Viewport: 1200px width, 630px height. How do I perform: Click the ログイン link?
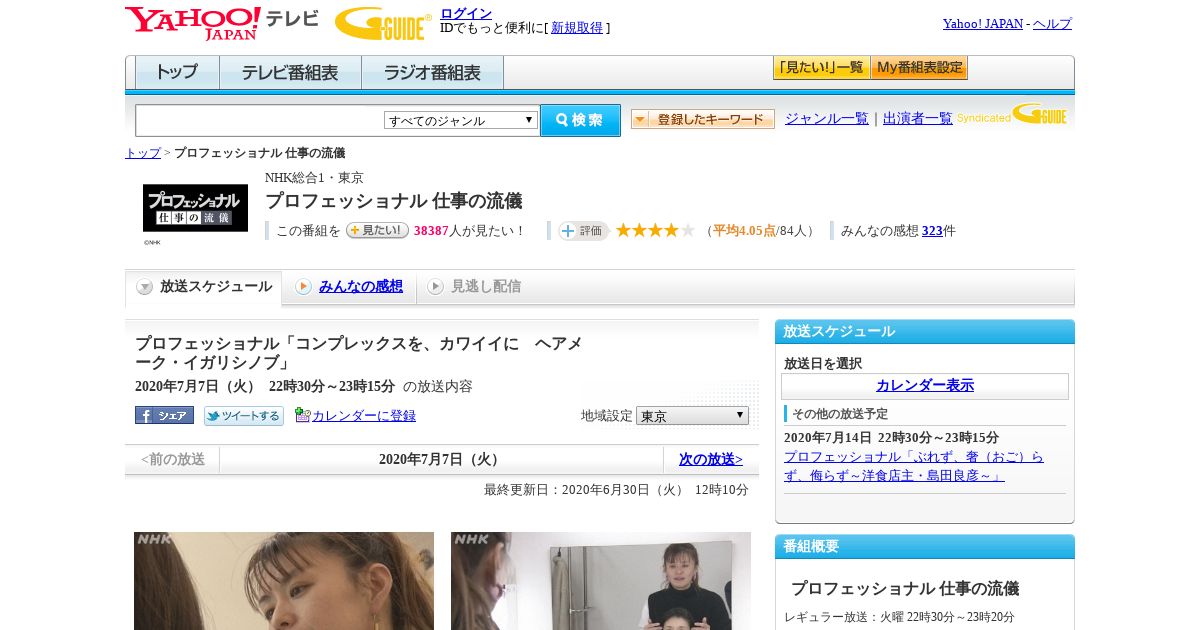pos(466,13)
